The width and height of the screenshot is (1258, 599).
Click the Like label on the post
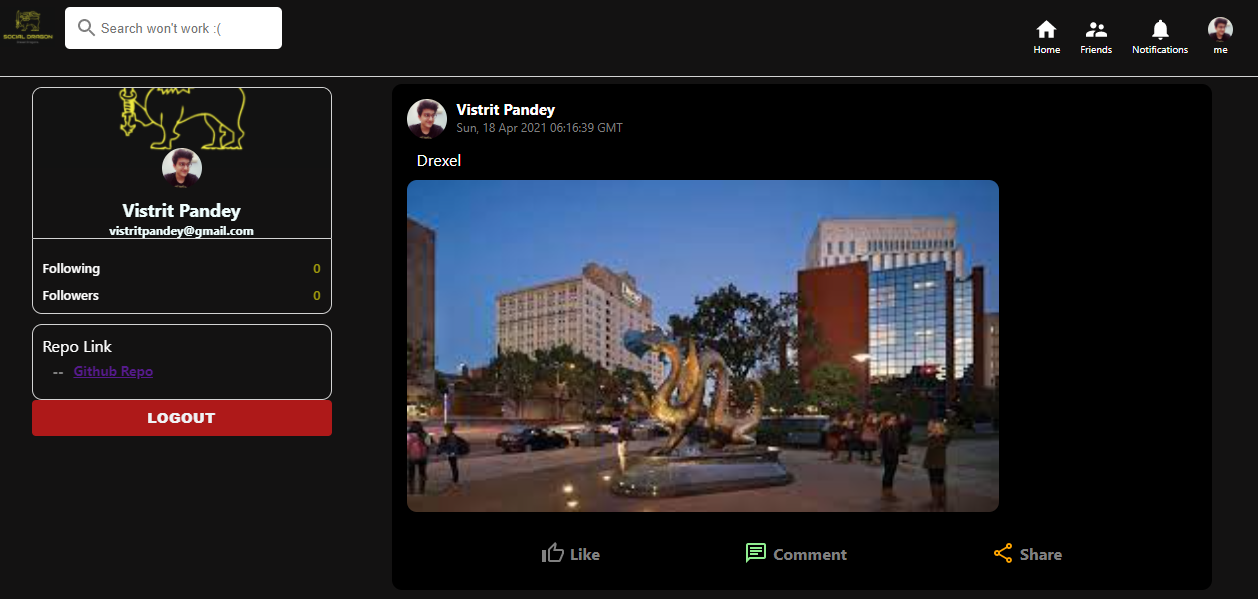585,554
